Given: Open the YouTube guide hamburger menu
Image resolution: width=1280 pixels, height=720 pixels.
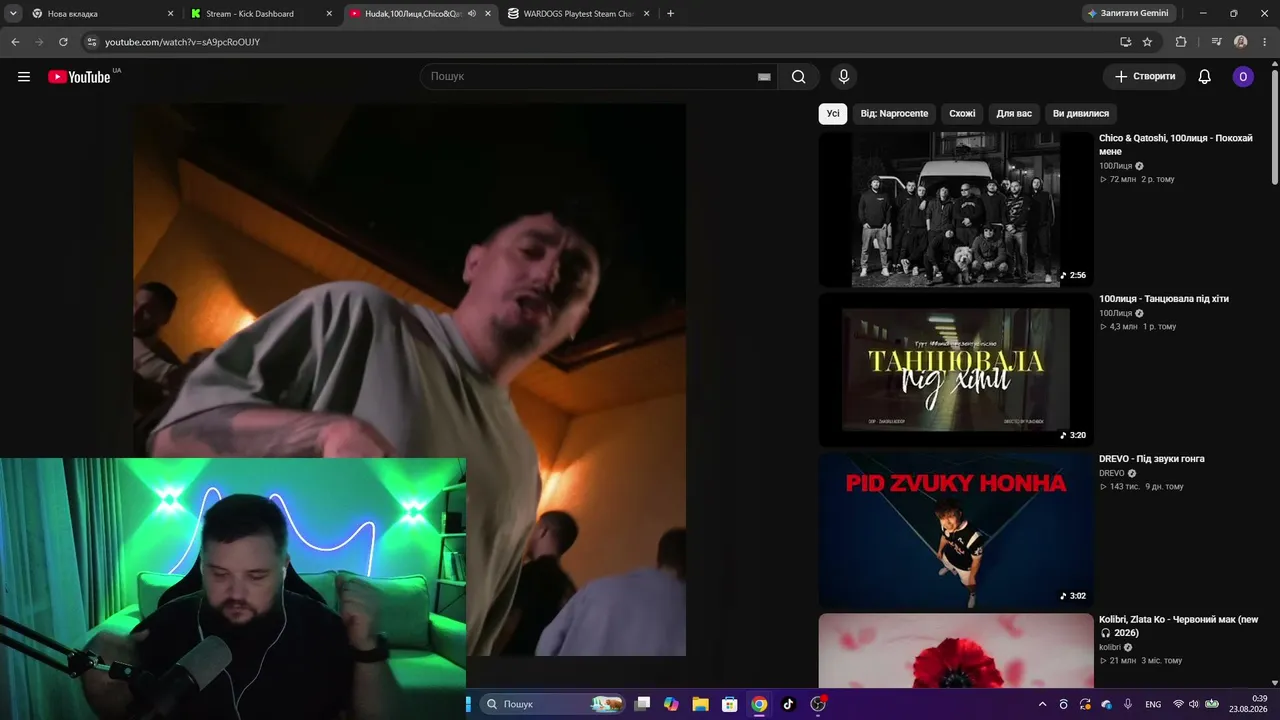Looking at the screenshot, I should click(24, 77).
